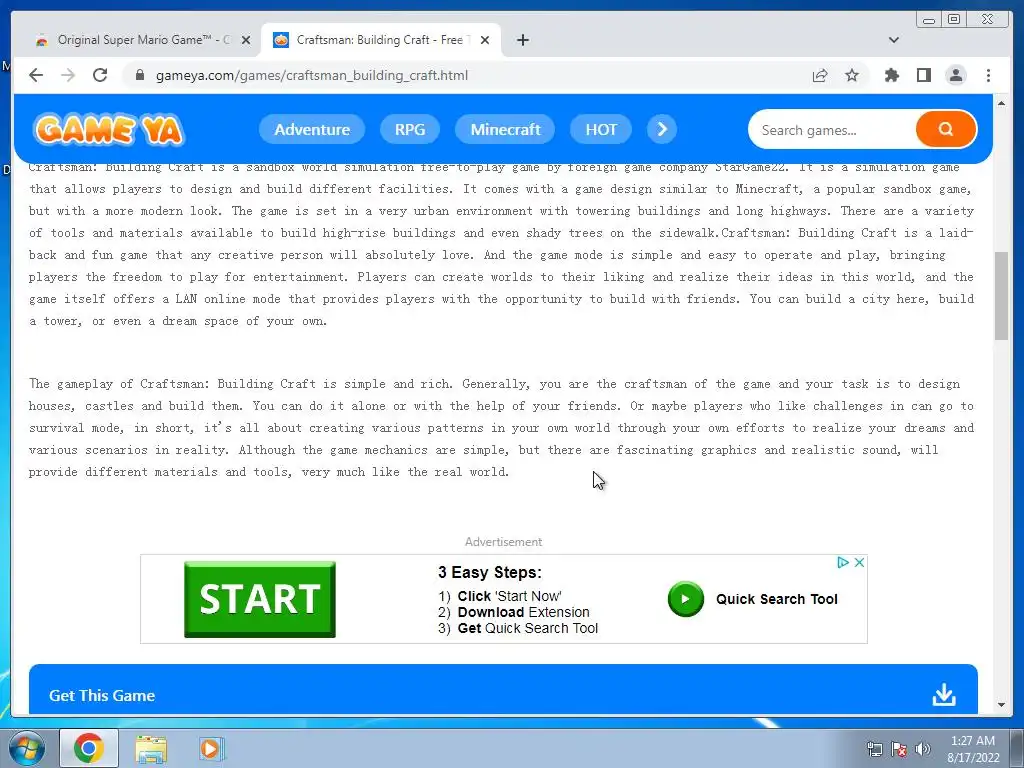
Task: Open the AdChoices triangle icon
Action: (842, 562)
